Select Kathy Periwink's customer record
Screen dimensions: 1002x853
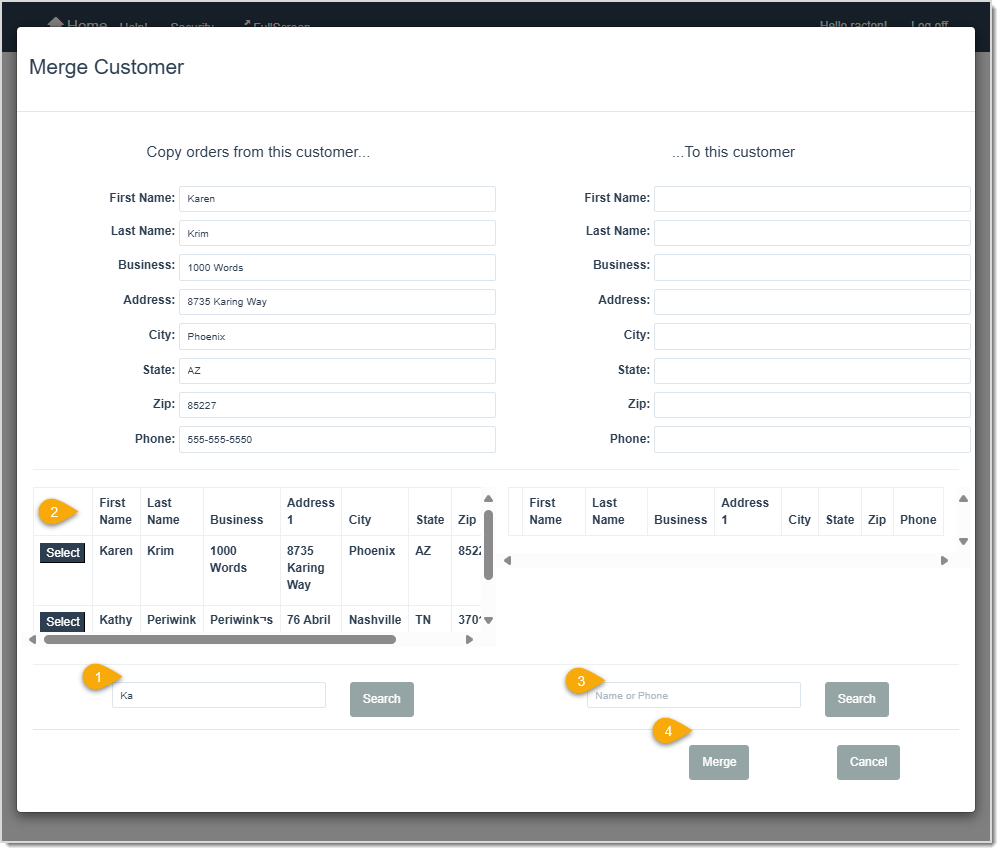coord(62,621)
